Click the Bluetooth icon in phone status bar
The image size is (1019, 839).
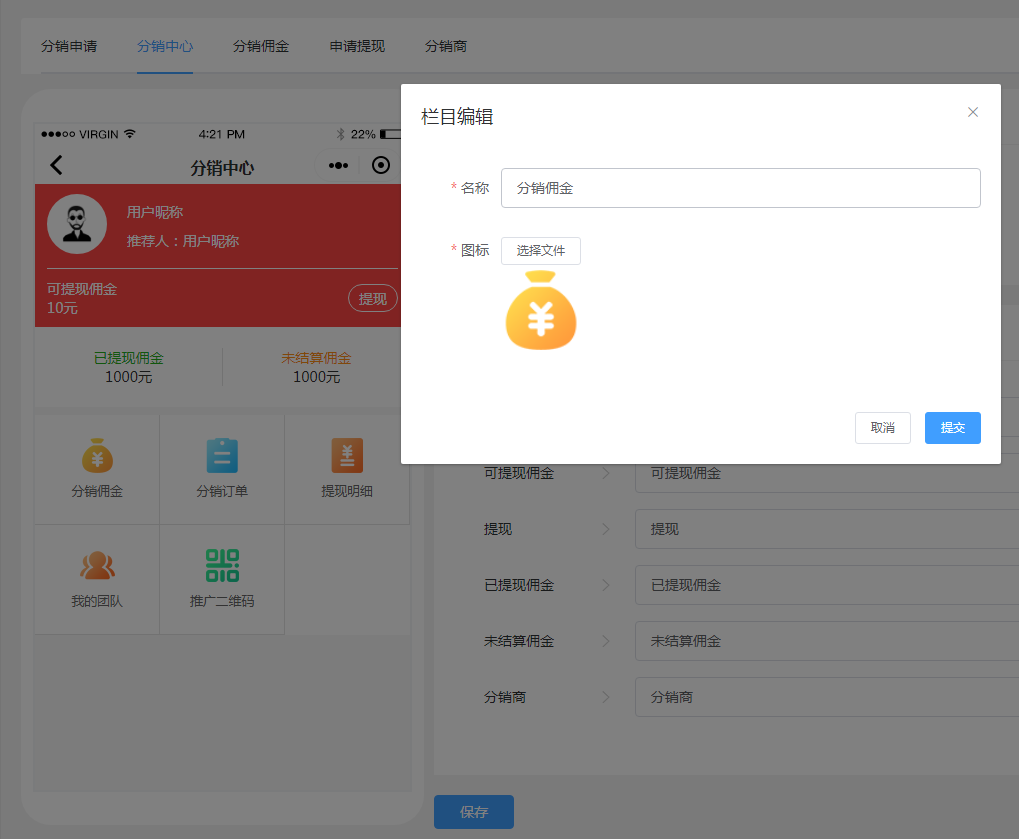pos(341,134)
